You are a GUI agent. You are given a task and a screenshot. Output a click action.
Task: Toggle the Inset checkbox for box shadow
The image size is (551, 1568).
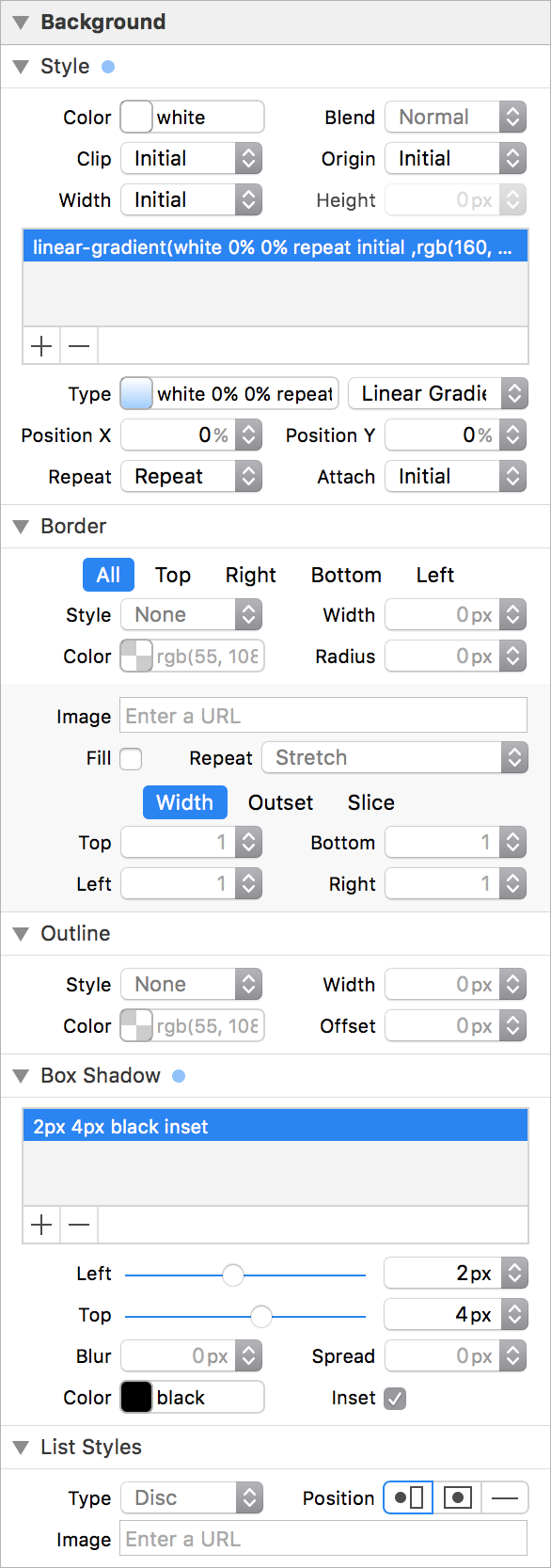pyautogui.click(x=395, y=1398)
